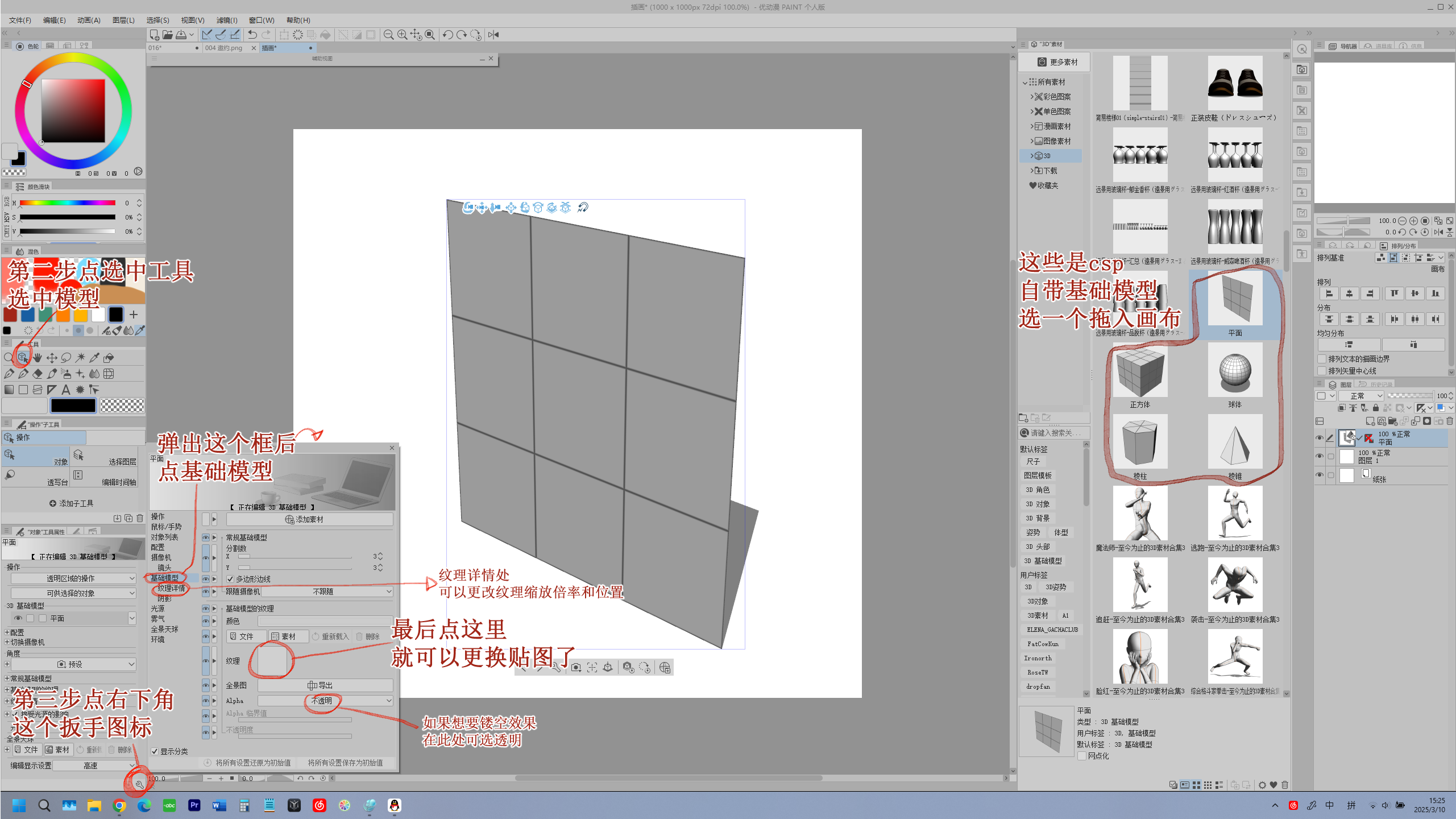The width and height of the screenshot is (1456, 819).
Task: Click the Save icon in toolbar
Action: [x=181, y=35]
